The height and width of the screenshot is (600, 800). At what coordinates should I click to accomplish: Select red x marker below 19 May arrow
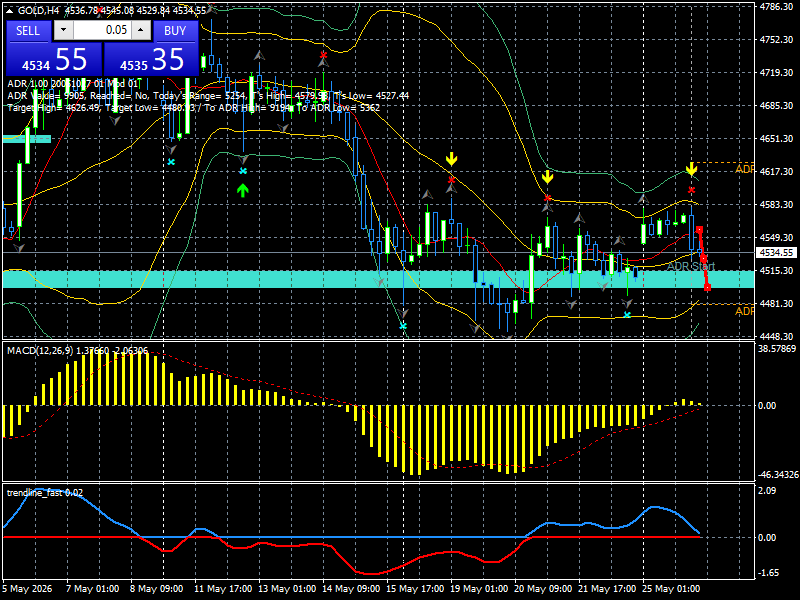pyautogui.click(x=451, y=180)
